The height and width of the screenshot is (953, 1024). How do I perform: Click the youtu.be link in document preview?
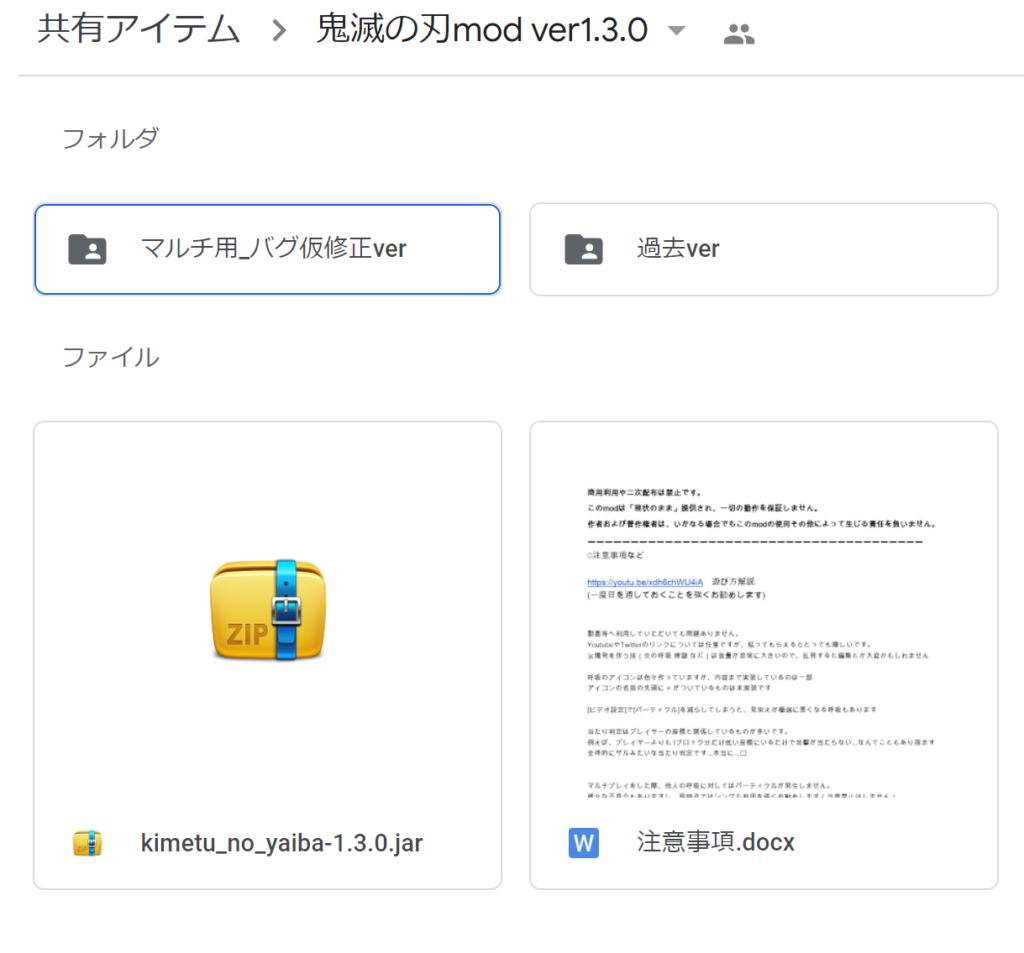click(645, 581)
